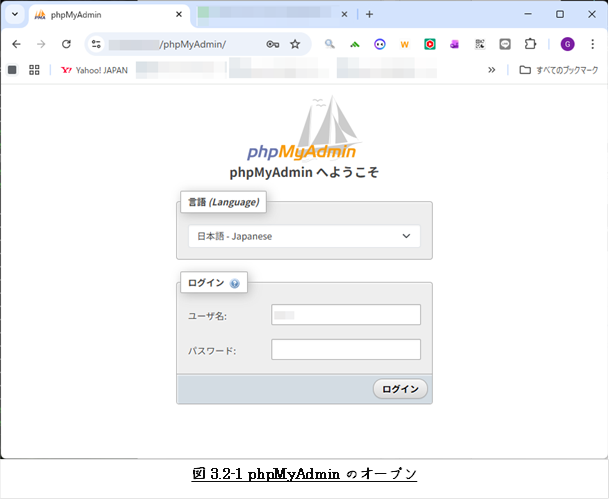
Task: Open the apps grid icon in bookmarks bar
Action: 34,70
